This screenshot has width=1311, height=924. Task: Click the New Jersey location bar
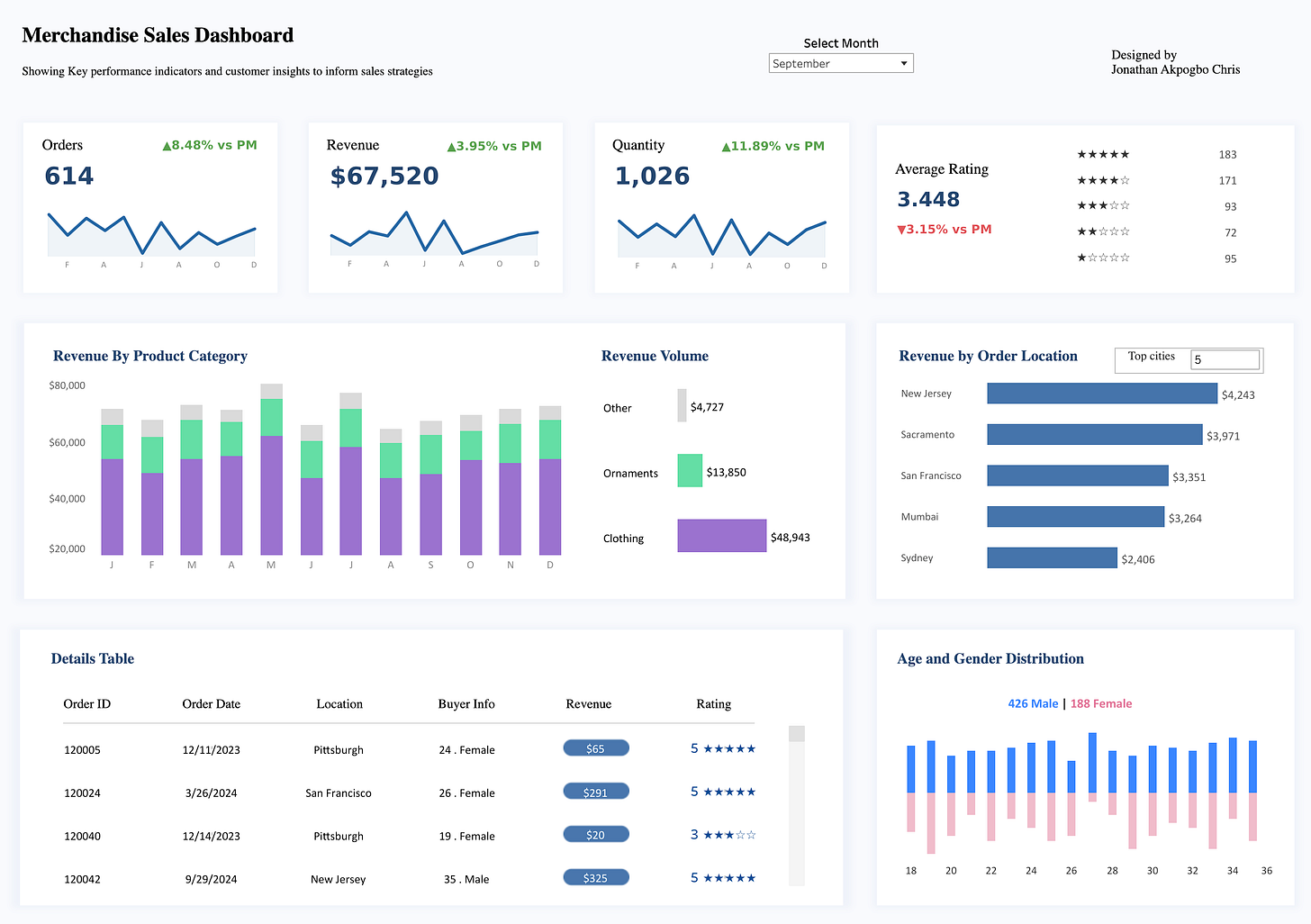[x=1102, y=394]
